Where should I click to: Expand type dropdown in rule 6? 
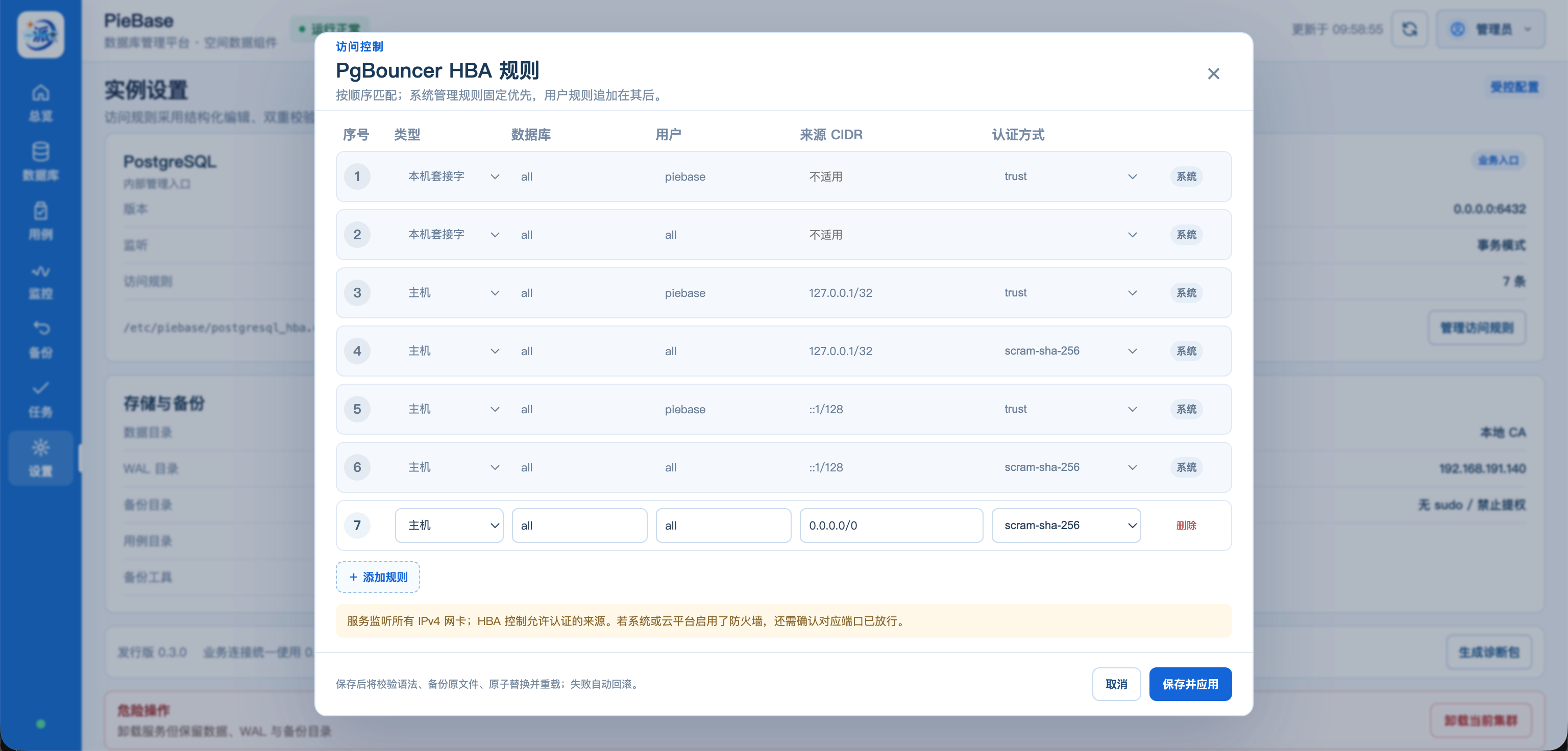(x=449, y=467)
